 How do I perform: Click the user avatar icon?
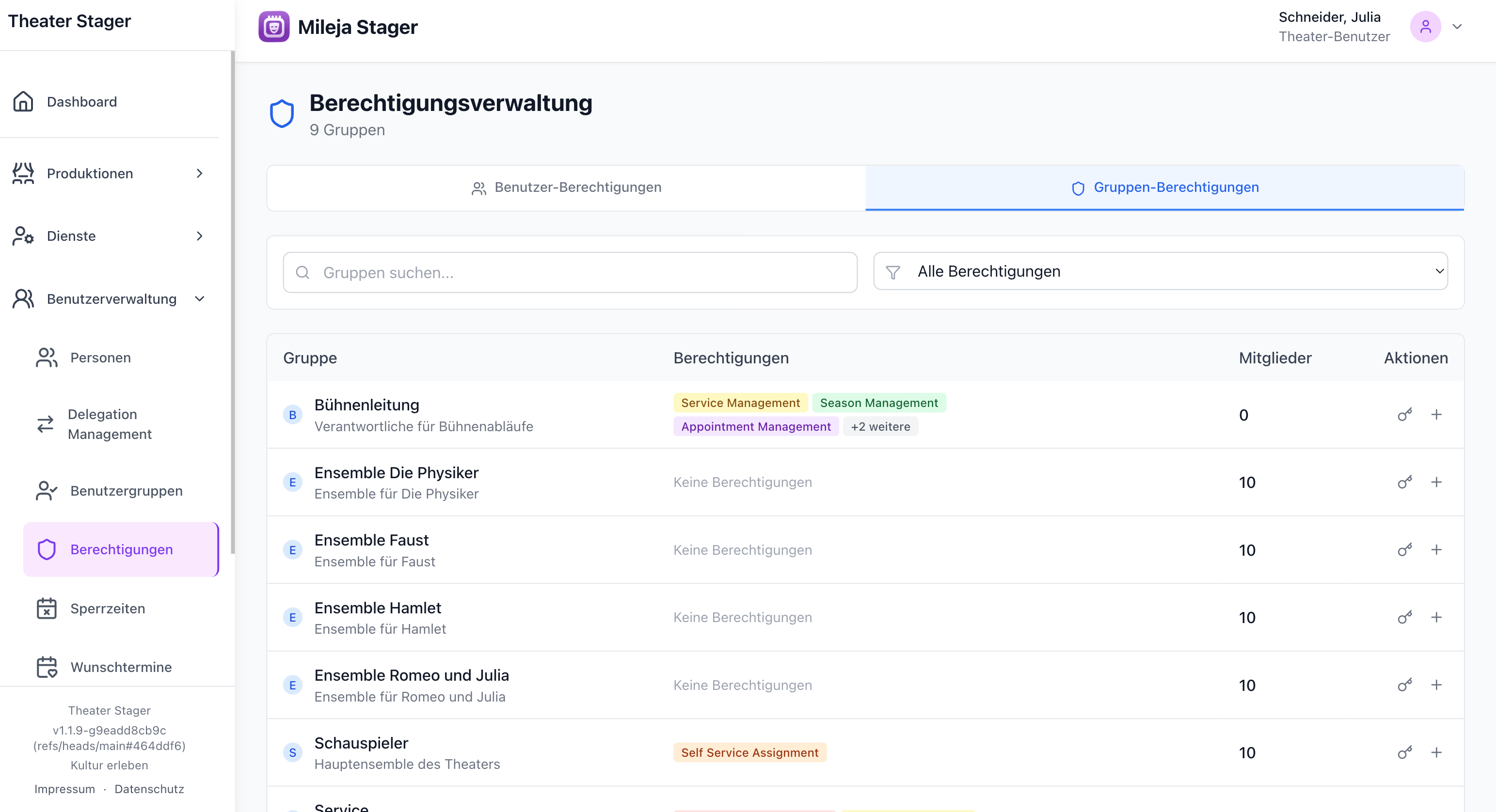click(1425, 27)
